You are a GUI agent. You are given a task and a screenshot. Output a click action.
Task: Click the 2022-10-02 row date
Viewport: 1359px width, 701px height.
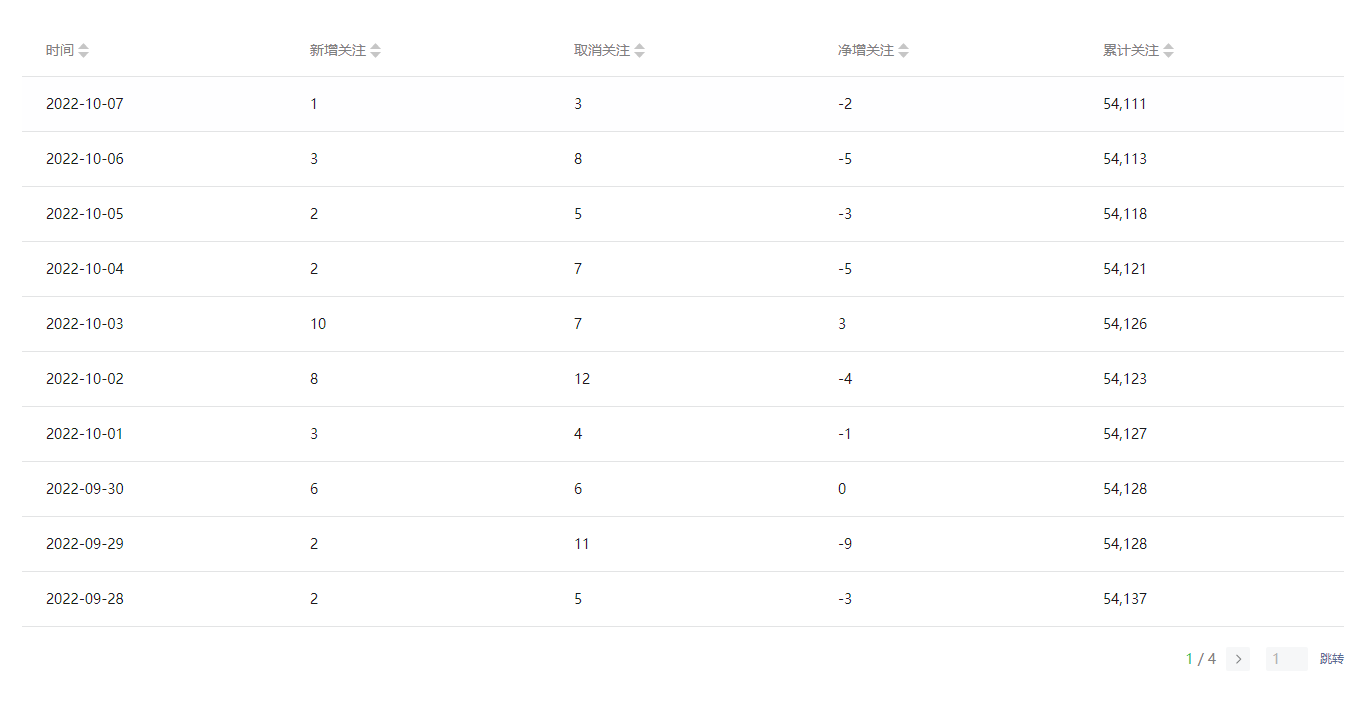point(85,379)
